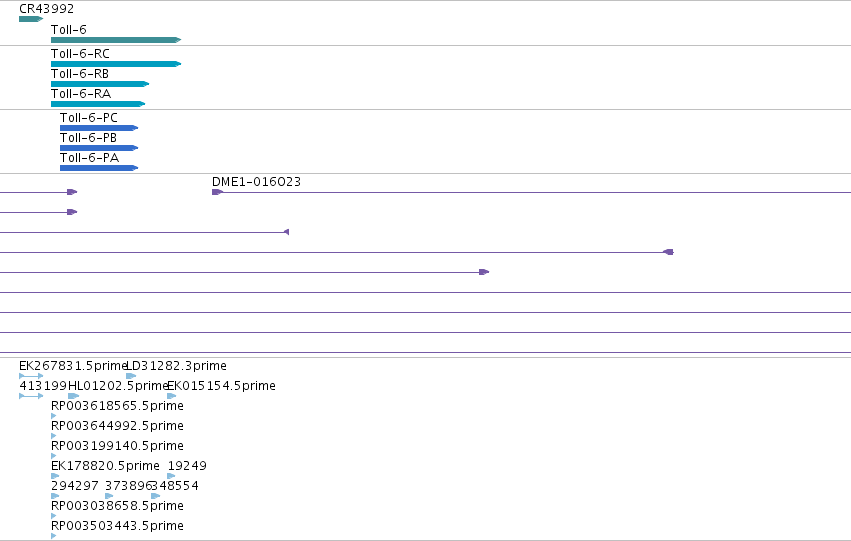Screen dimensions: 851x541
Task: Click the Toll-6-PC protein bar
Action: [x=99, y=128]
